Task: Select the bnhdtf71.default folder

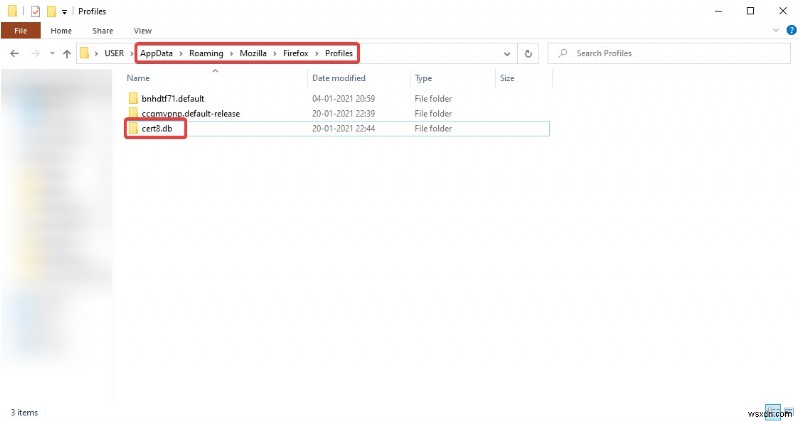Action: coord(173,99)
